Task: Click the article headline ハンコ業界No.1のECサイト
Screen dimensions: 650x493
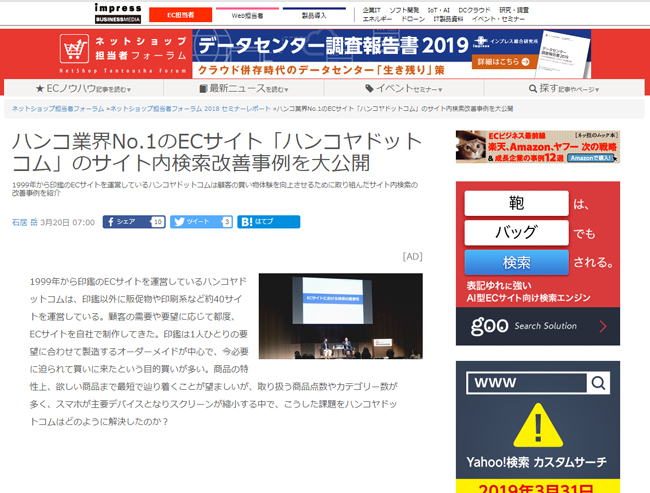Action: (217, 152)
